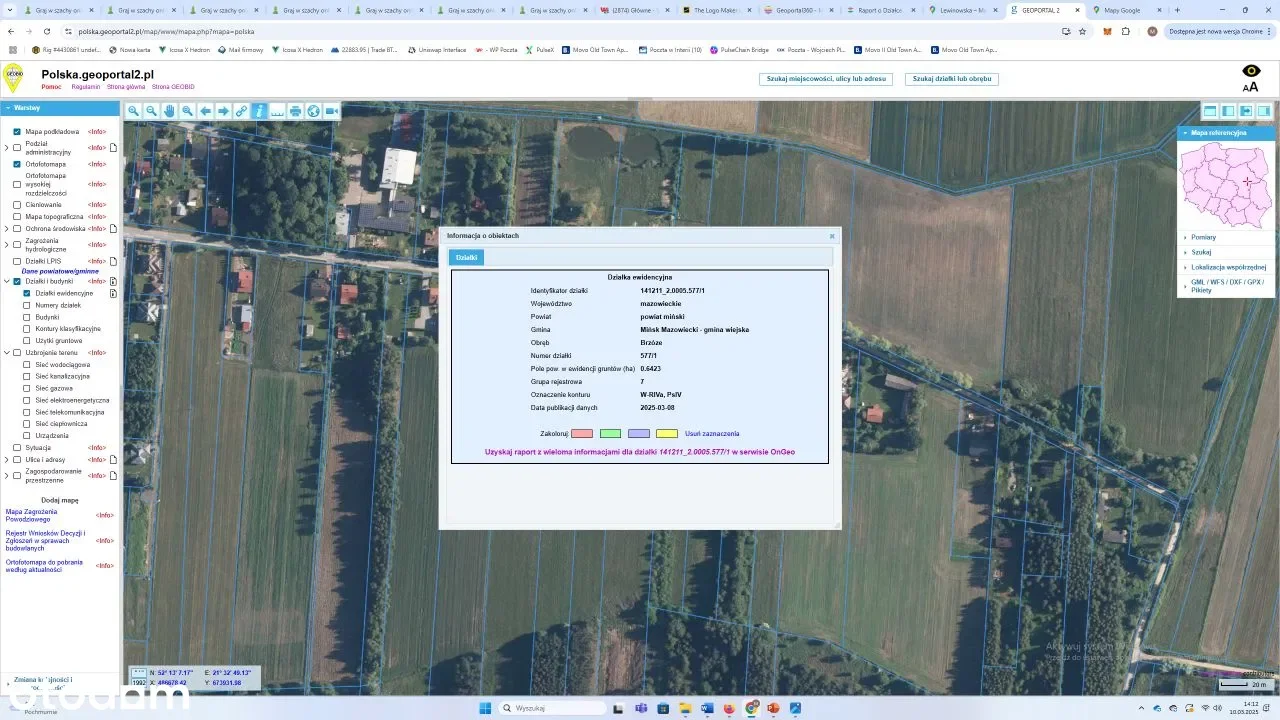Click the video camera toolbar icon
Screen dimensions: 1280x720
[331, 111]
